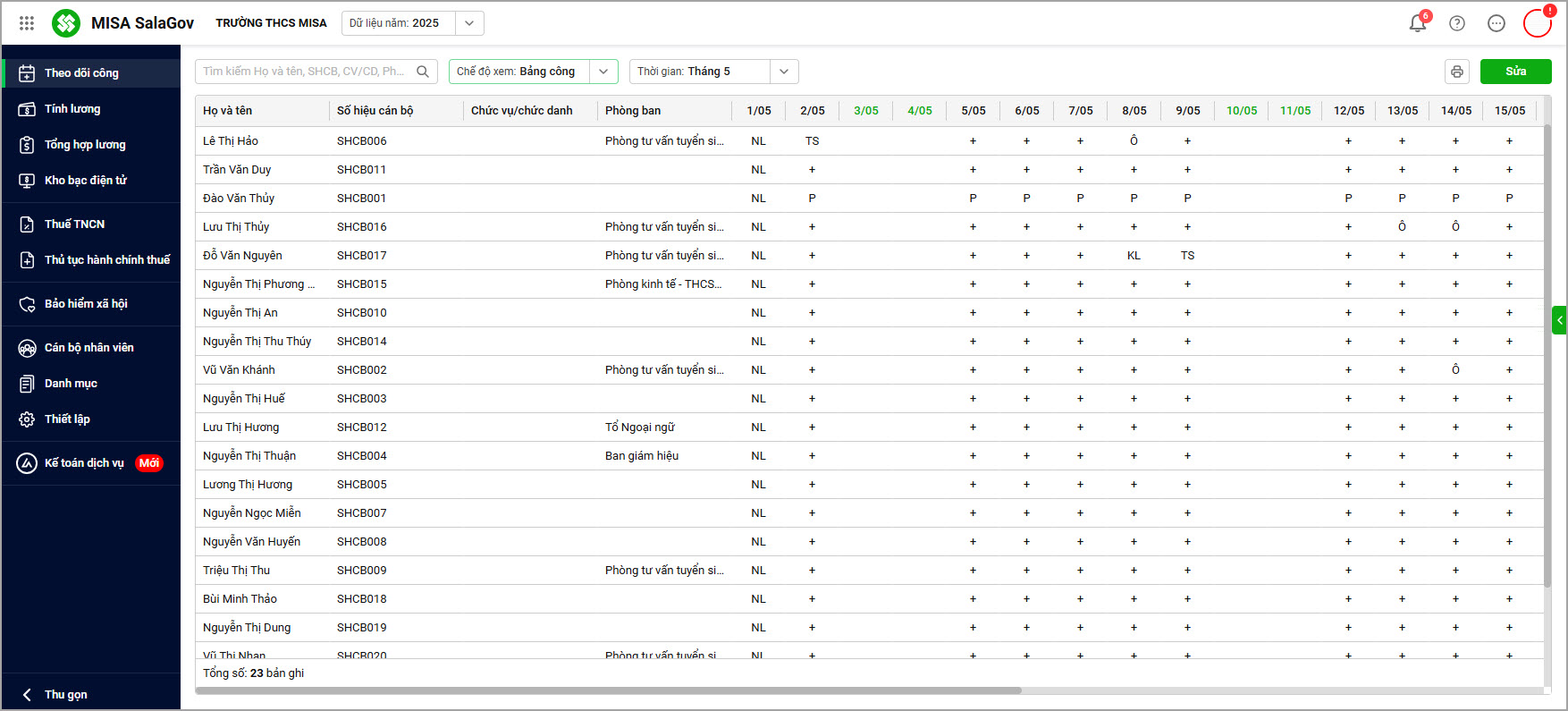Collapse the sidebar with Thu gọn
This screenshot has height=711, width=1568.
click(x=64, y=694)
